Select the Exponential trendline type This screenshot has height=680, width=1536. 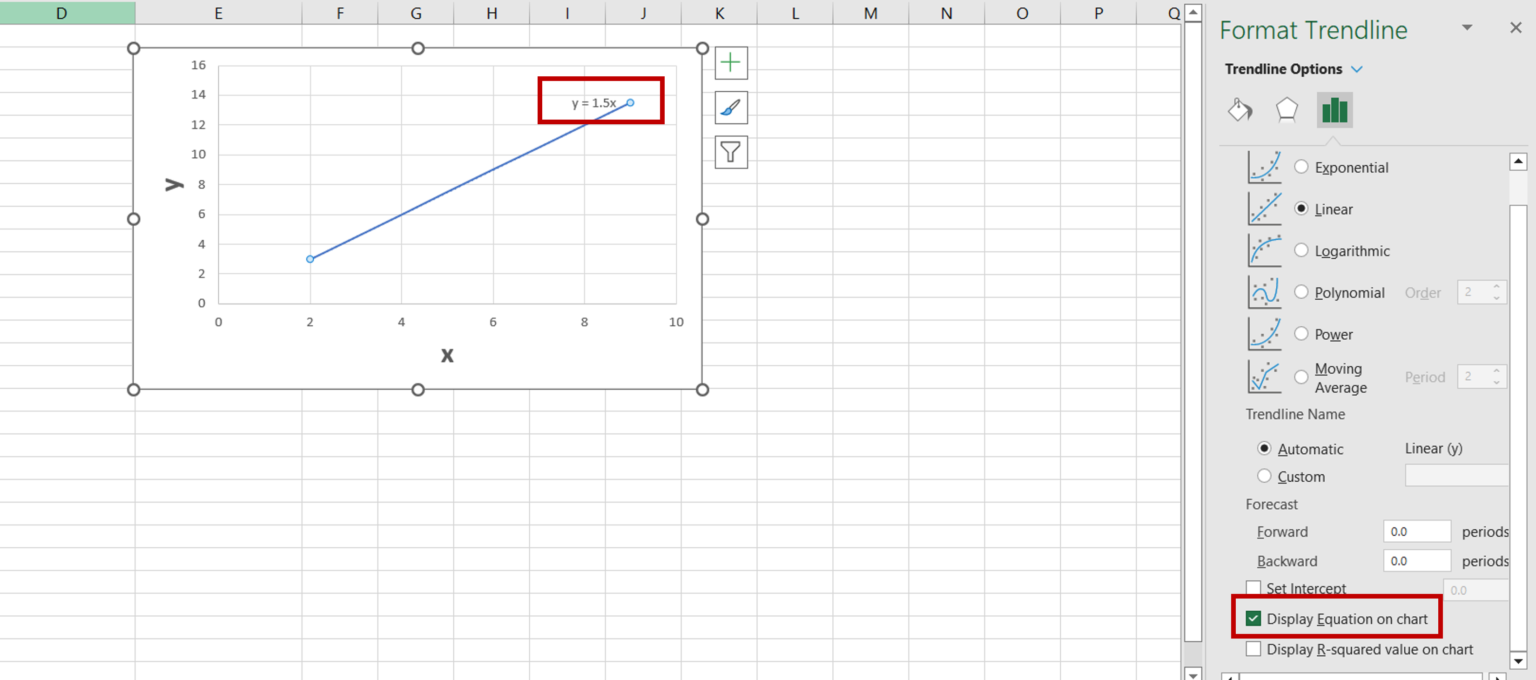(1301, 167)
